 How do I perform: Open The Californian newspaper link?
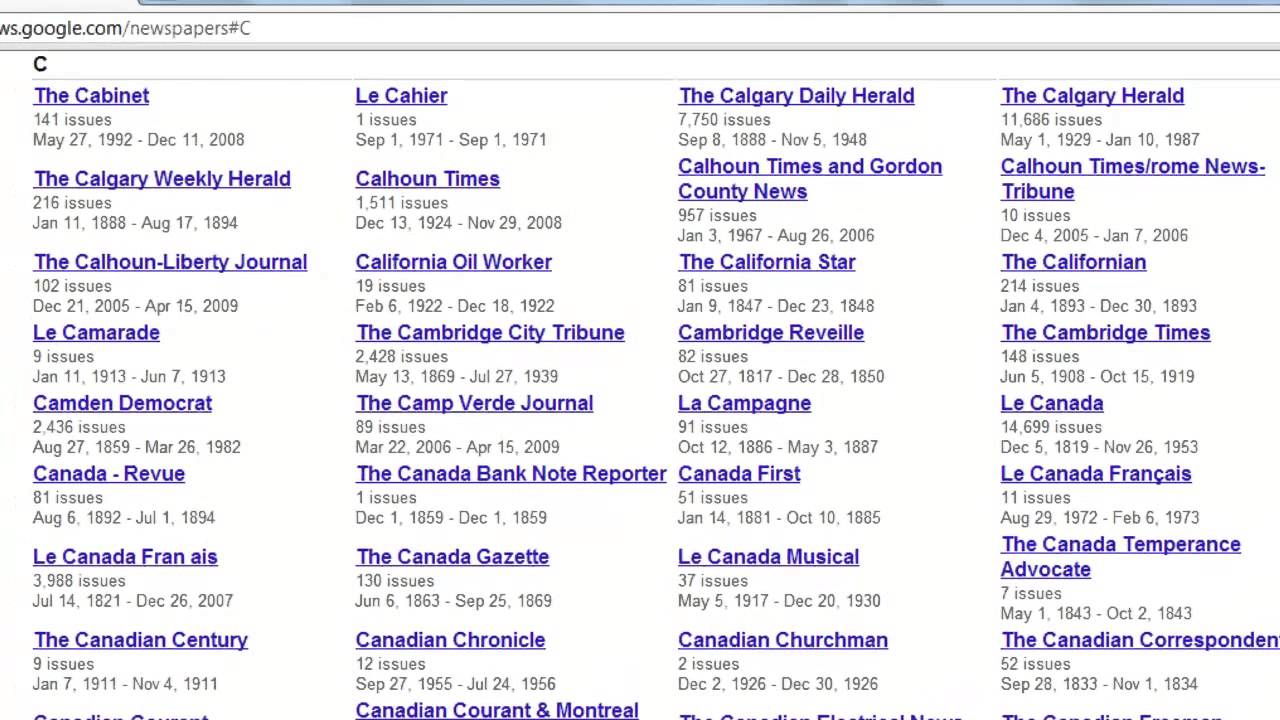[1073, 262]
